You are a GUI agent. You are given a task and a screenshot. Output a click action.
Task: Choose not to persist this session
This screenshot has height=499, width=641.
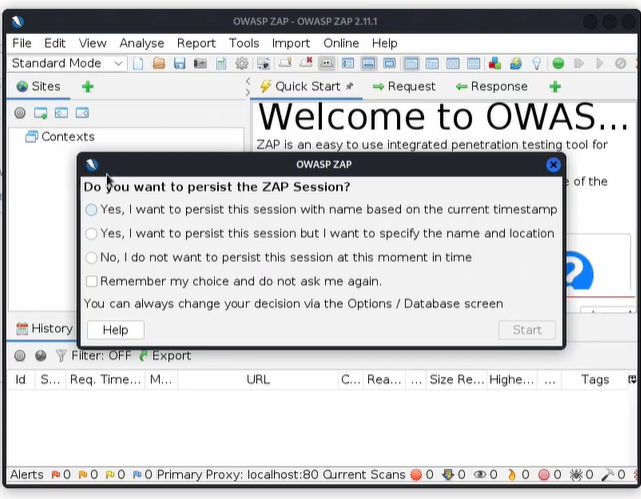[92, 258]
